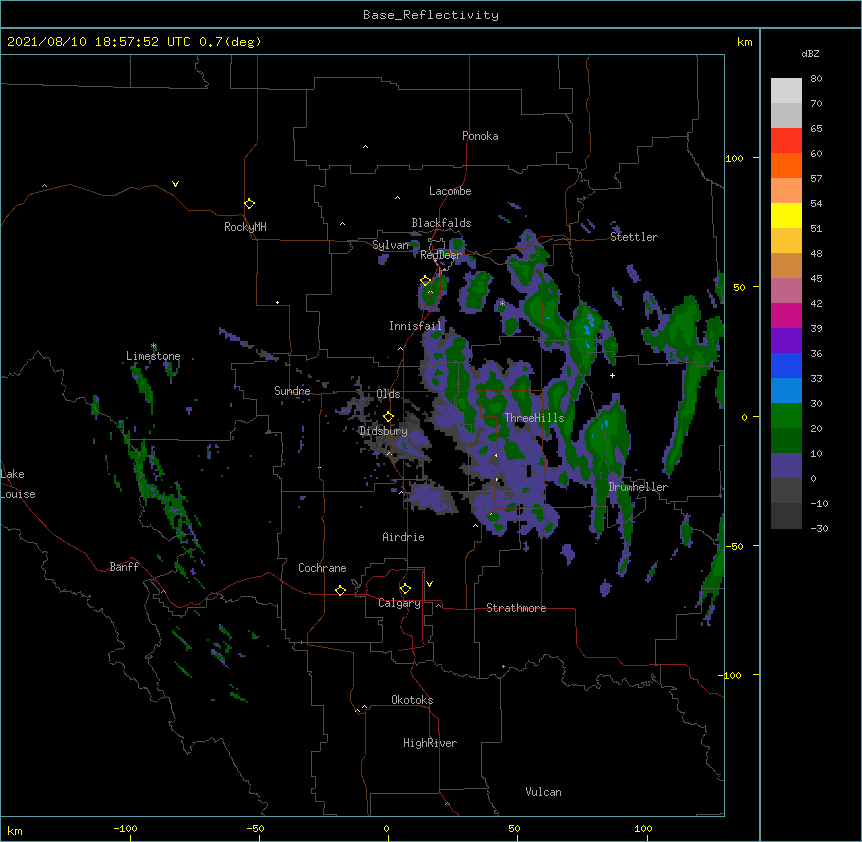862x842 pixels.
Task: Click the dark green 10-20 dBZ swatch
Action: (786, 440)
